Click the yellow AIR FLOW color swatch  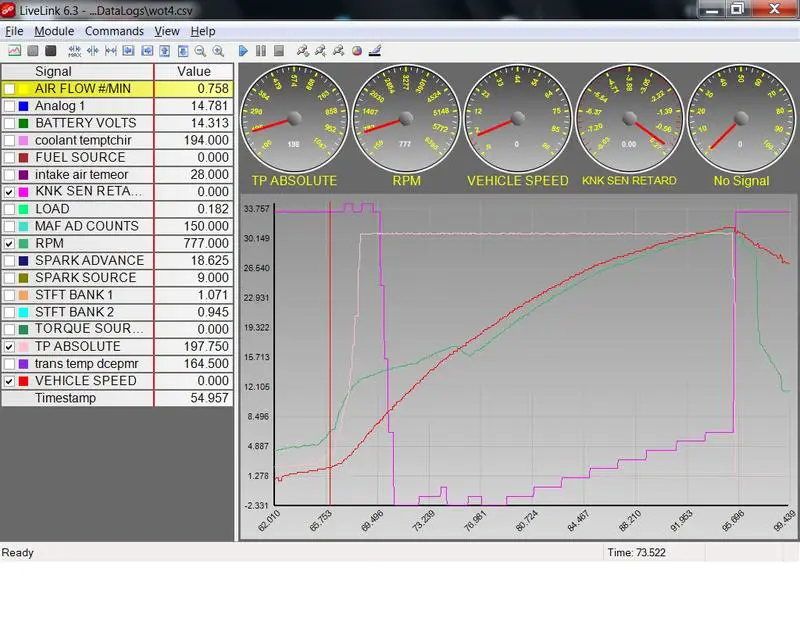point(23,89)
